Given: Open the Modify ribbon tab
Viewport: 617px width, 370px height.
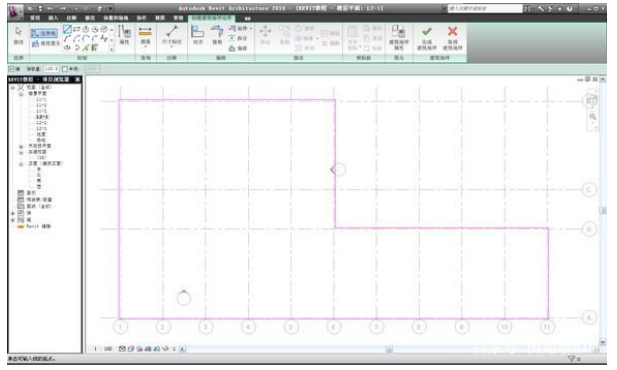Looking at the screenshot, I should coord(90,18).
